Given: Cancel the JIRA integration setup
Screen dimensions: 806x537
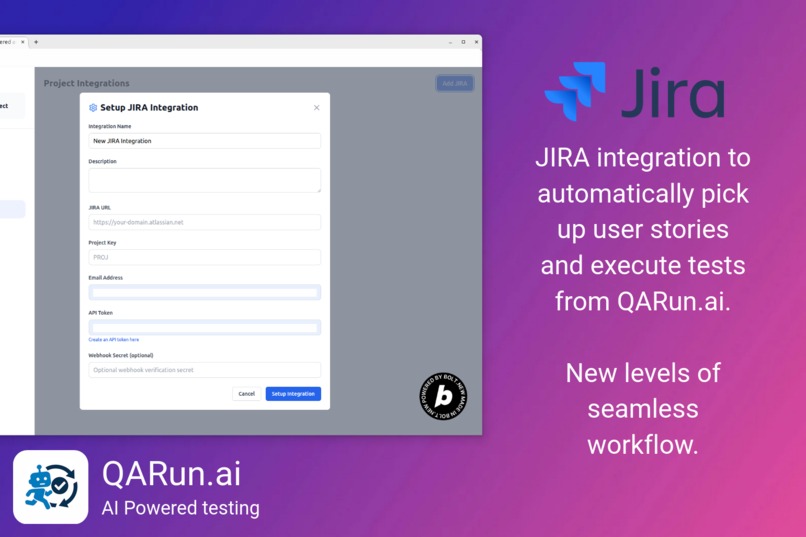Looking at the screenshot, I should (247, 394).
